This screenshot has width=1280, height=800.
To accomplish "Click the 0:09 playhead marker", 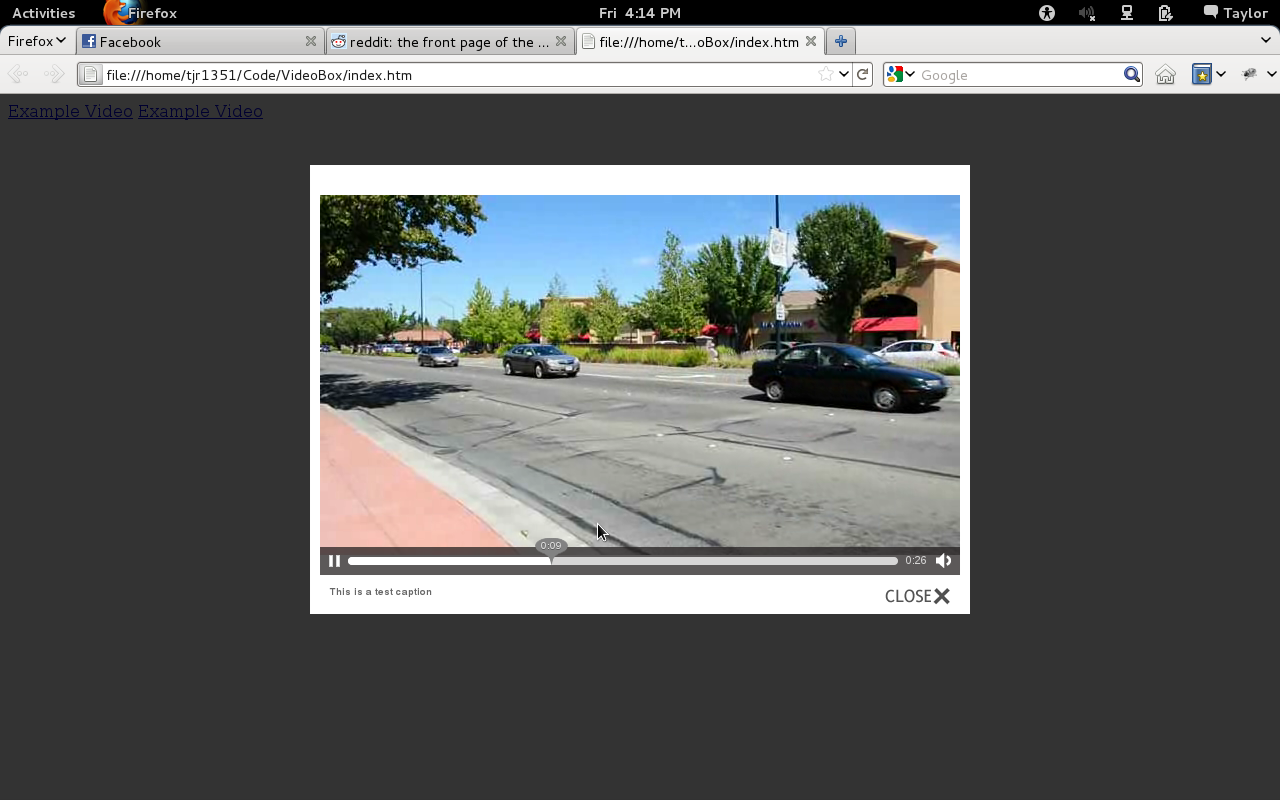I will [x=551, y=546].
